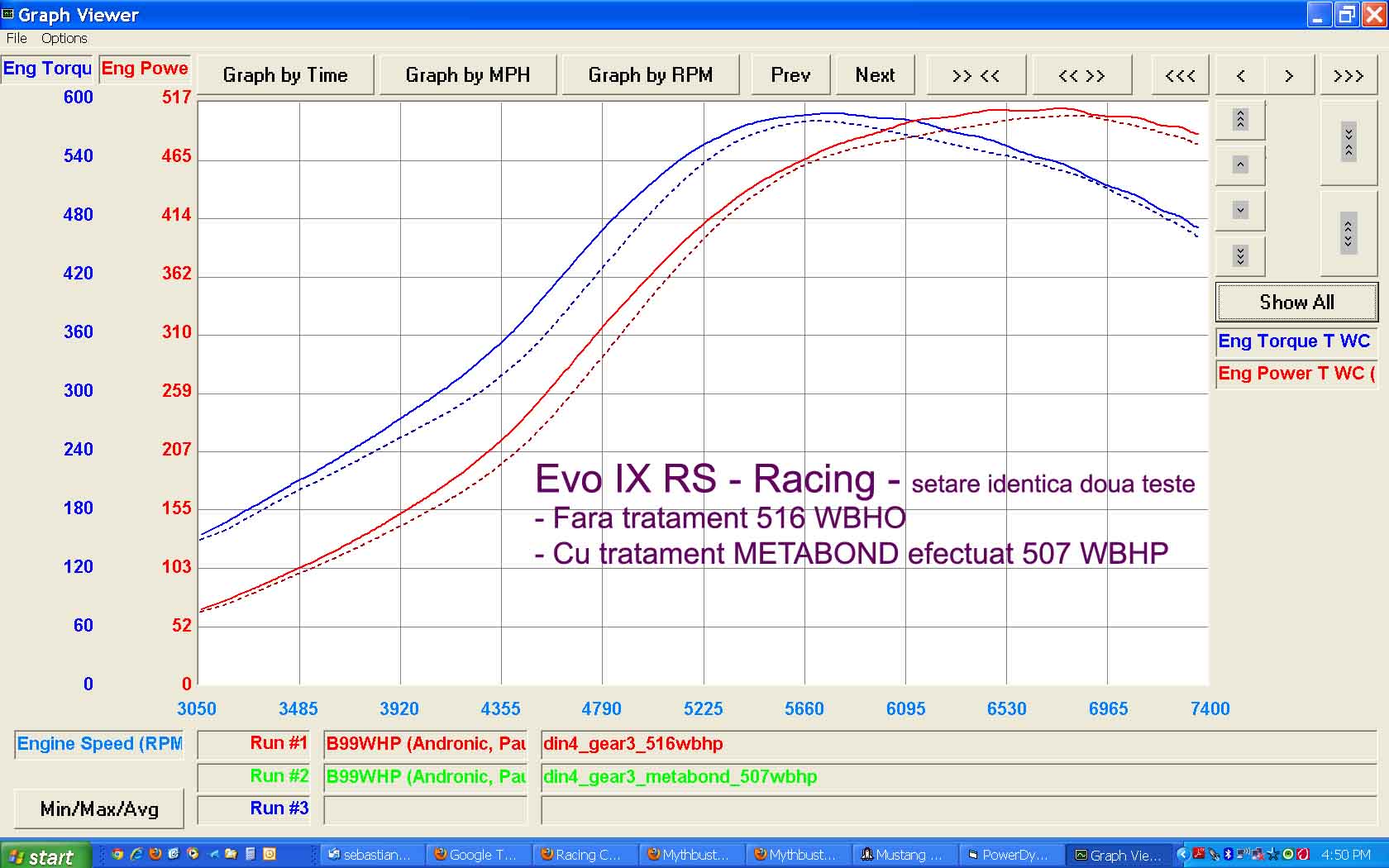
Task: Click the single-right '>' pan button
Action: (x=1289, y=75)
